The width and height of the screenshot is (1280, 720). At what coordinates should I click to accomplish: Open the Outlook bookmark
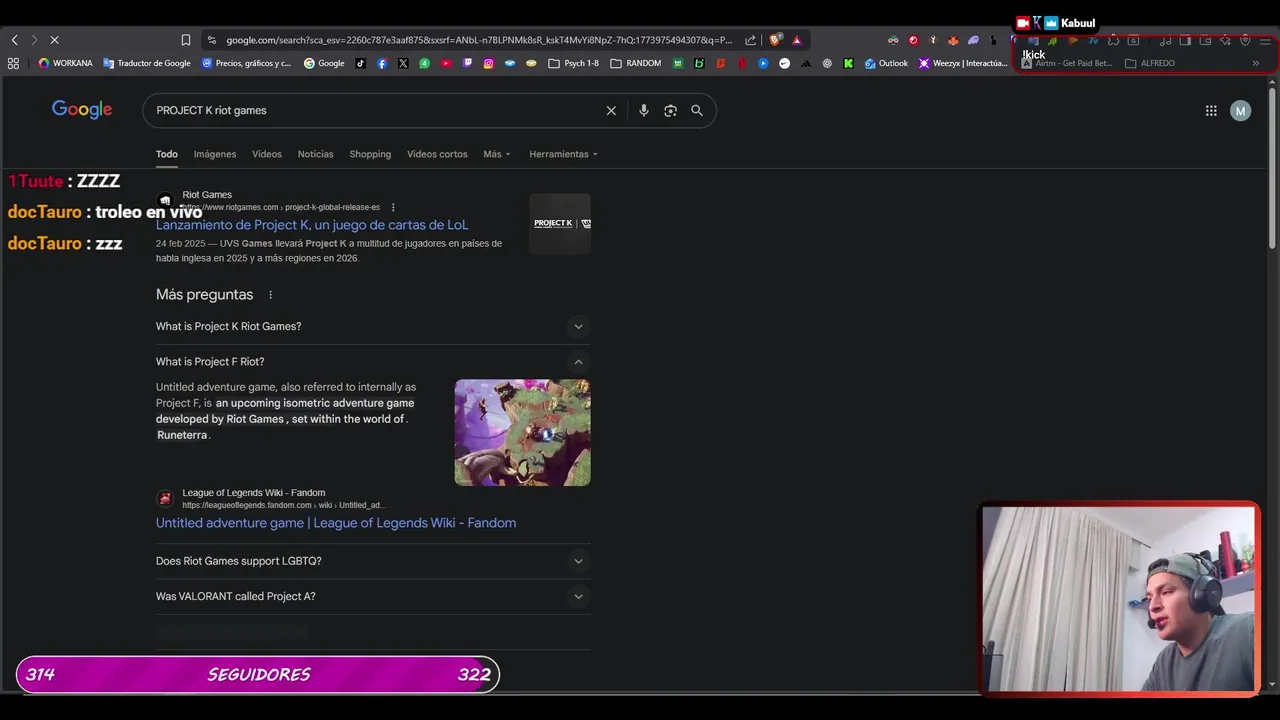click(886, 63)
